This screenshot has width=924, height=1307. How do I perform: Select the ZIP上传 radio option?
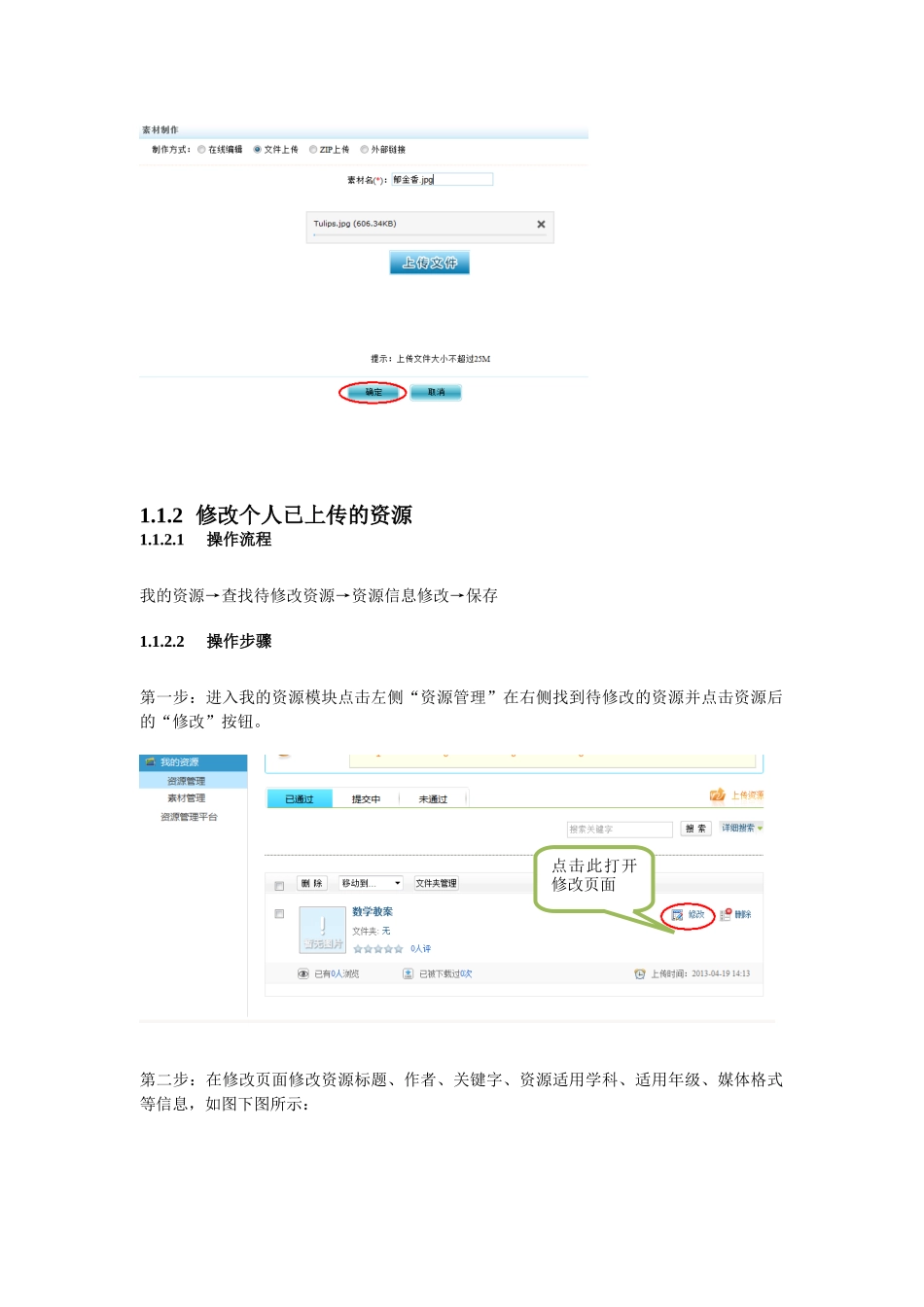point(313,150)
